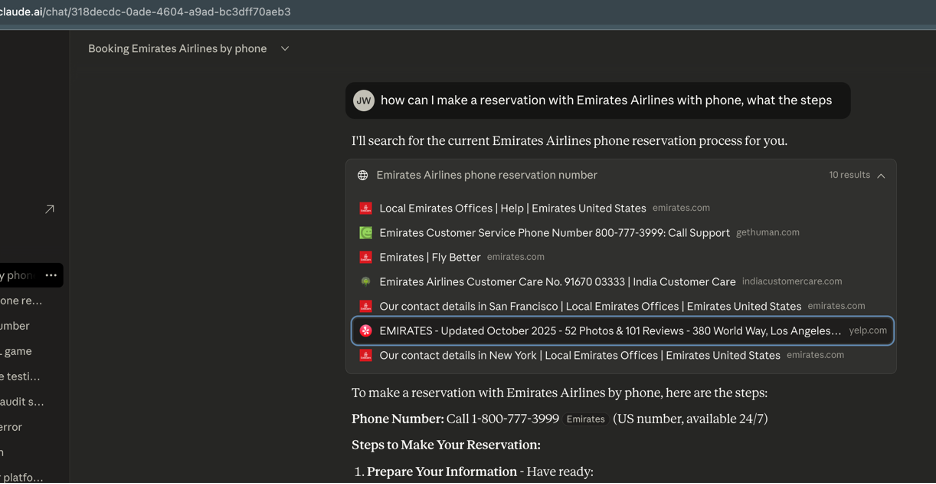
Task: Click the India Customer Care result favicon
Action: point(365,282)
